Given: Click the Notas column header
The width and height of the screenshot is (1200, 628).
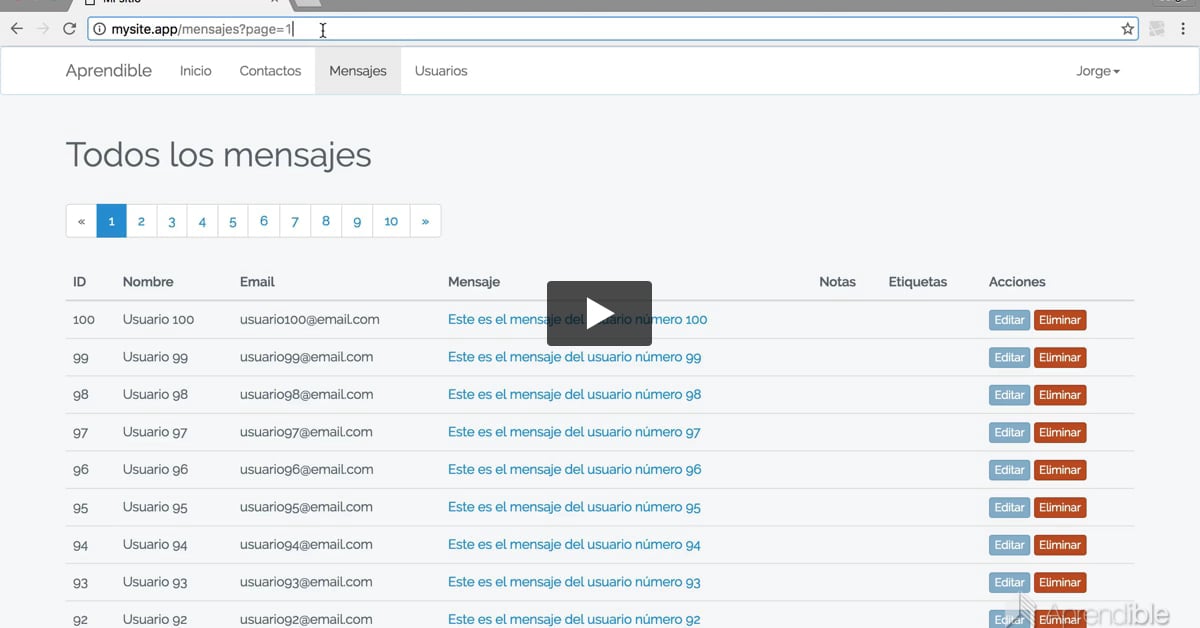Looking at the screenshot, I should tap(837, 282).
